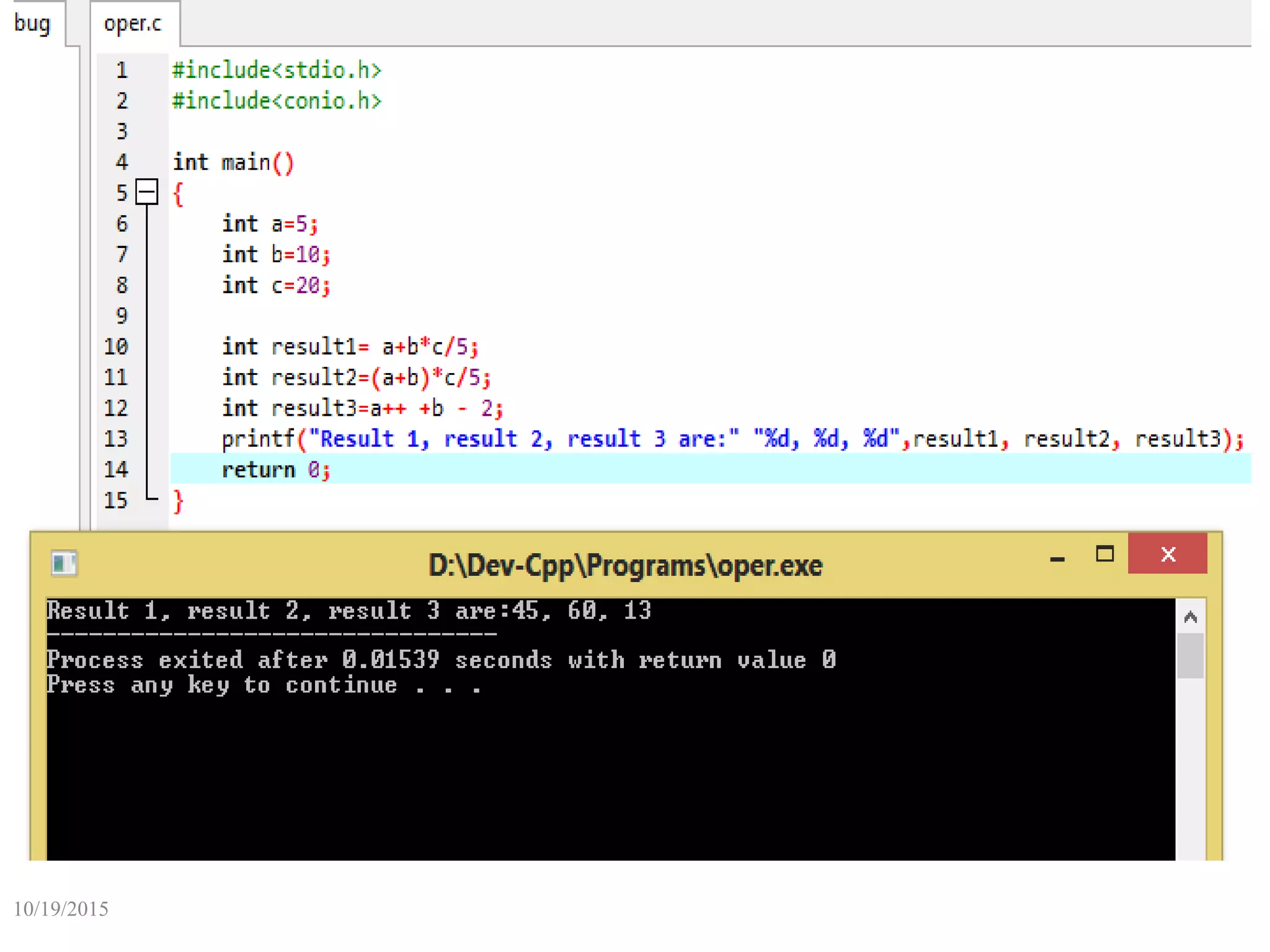
Task: Click console scrollbar up arrow
Action: 1189,617
